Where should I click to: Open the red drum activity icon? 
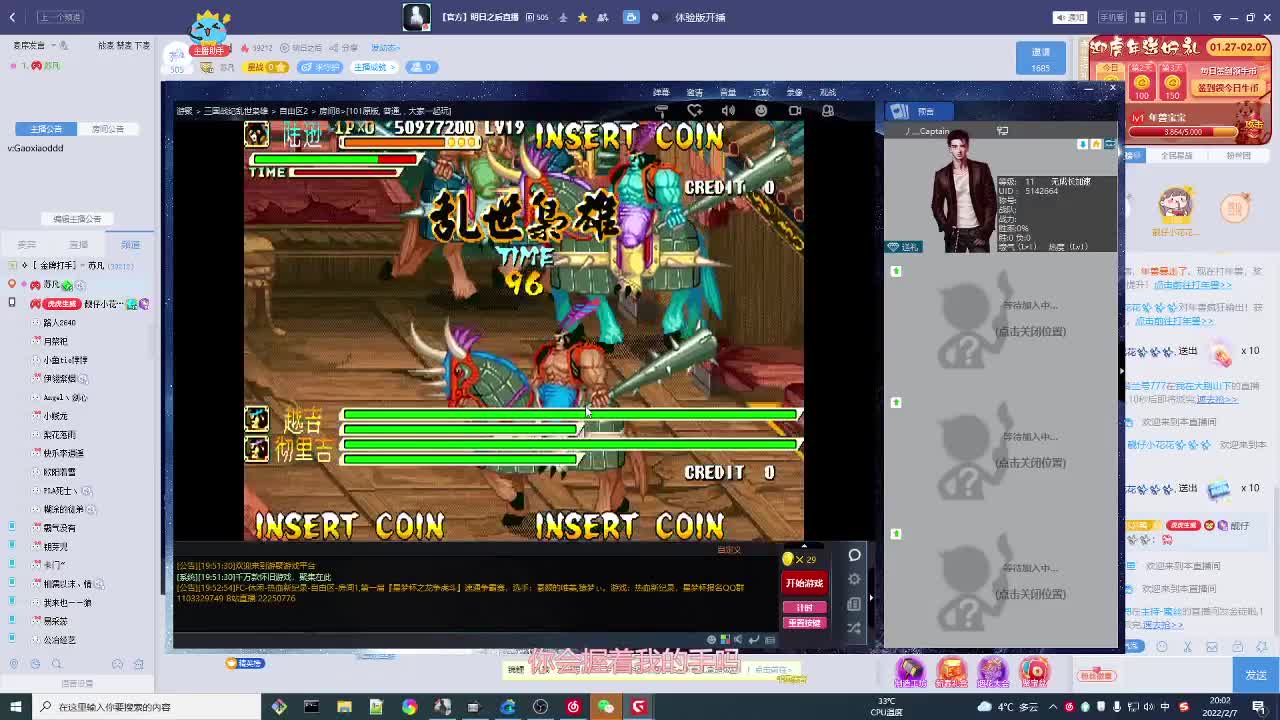pos(1034,671)
